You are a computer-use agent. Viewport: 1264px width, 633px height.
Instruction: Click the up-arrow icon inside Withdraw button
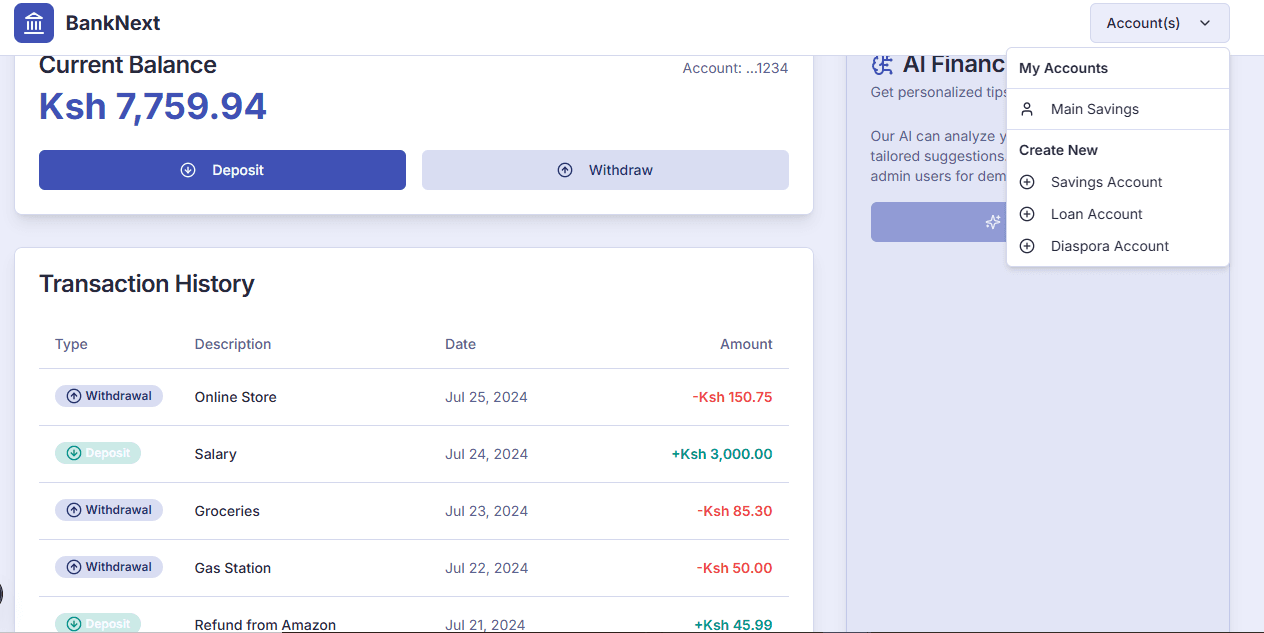tap(565, 170)
